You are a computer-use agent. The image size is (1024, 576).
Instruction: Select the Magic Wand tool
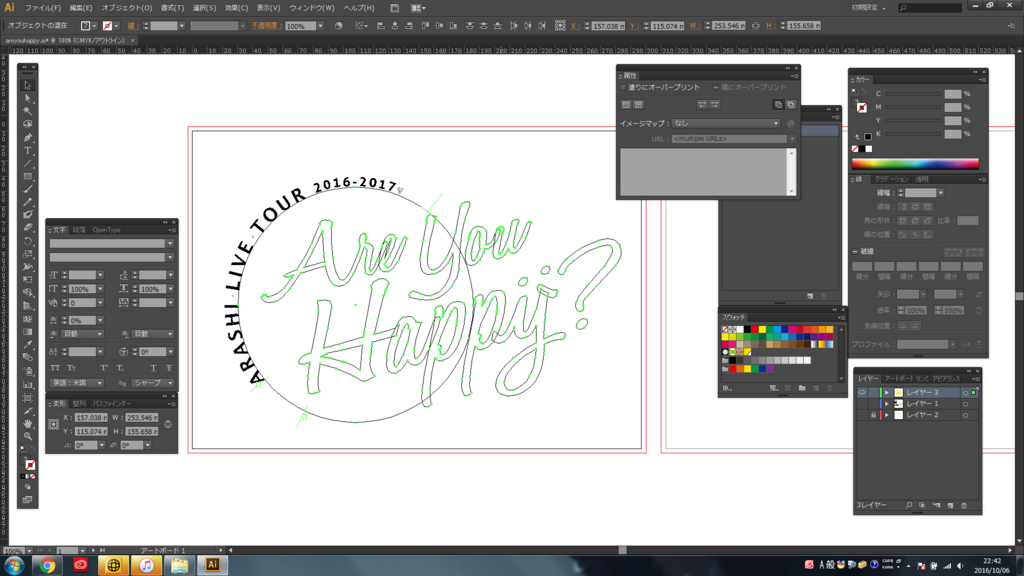click(x=27, y=112)
